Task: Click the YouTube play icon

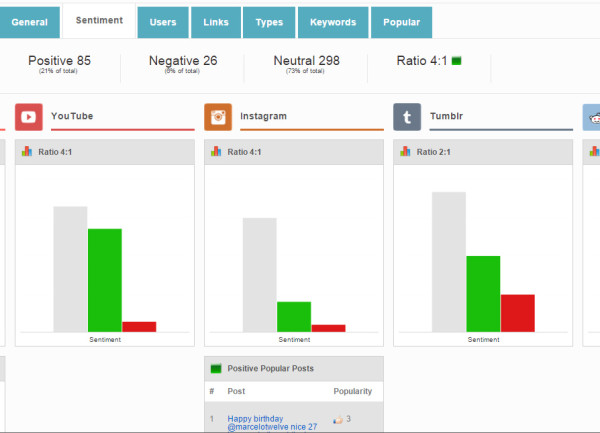Action: [x=29, y=117]
